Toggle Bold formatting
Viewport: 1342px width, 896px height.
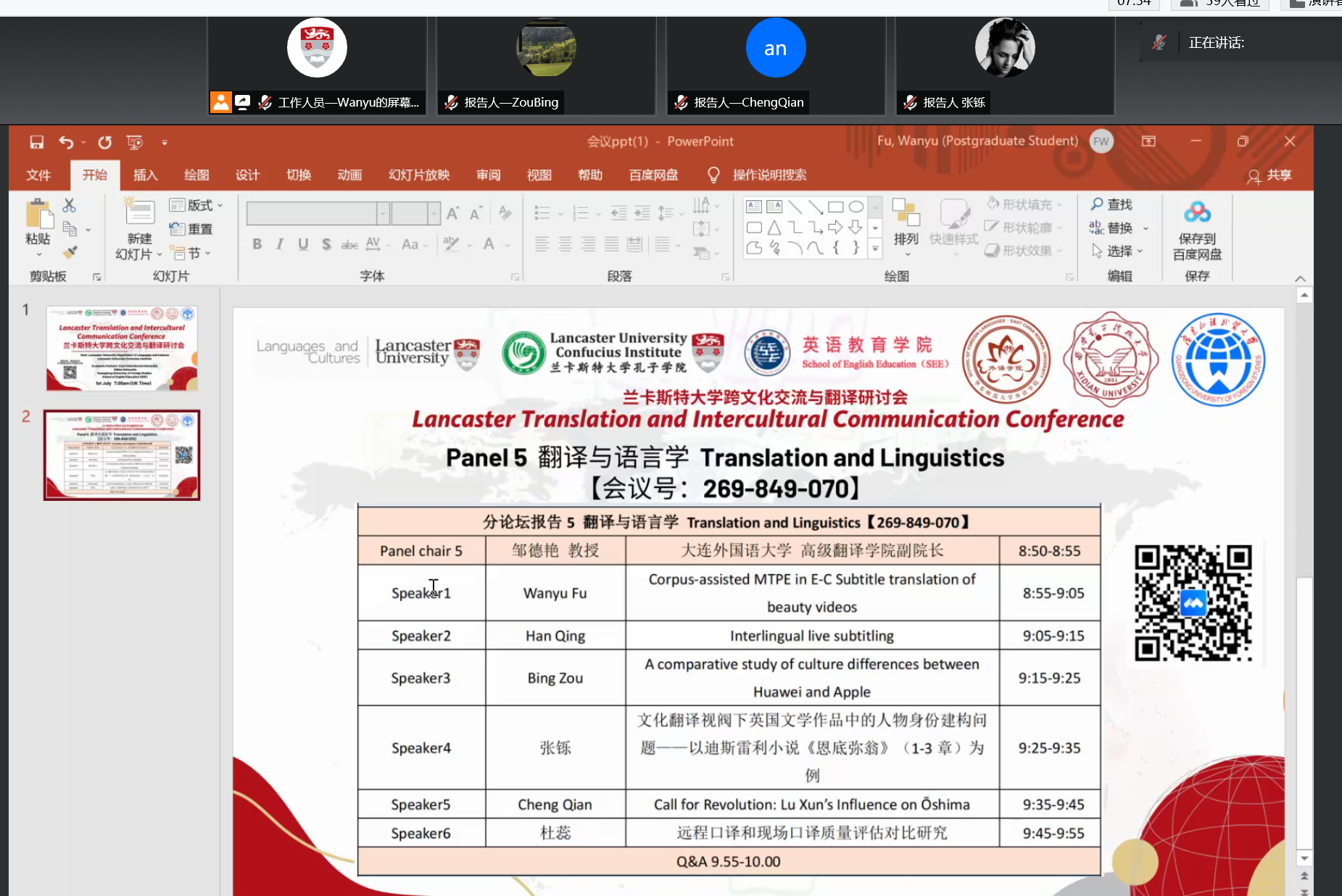pos(257,244)
